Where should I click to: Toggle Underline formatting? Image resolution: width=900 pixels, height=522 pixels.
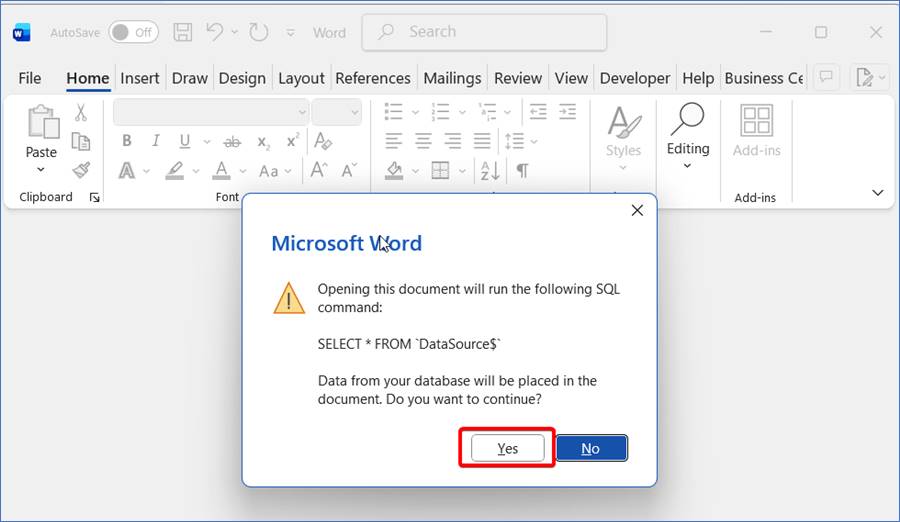185,141
